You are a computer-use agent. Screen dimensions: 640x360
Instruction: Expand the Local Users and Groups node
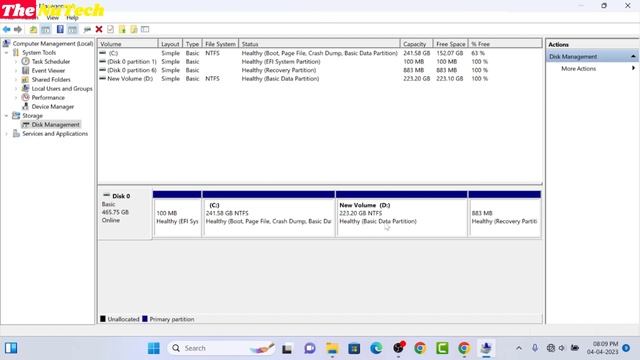[x=16, y=89]
